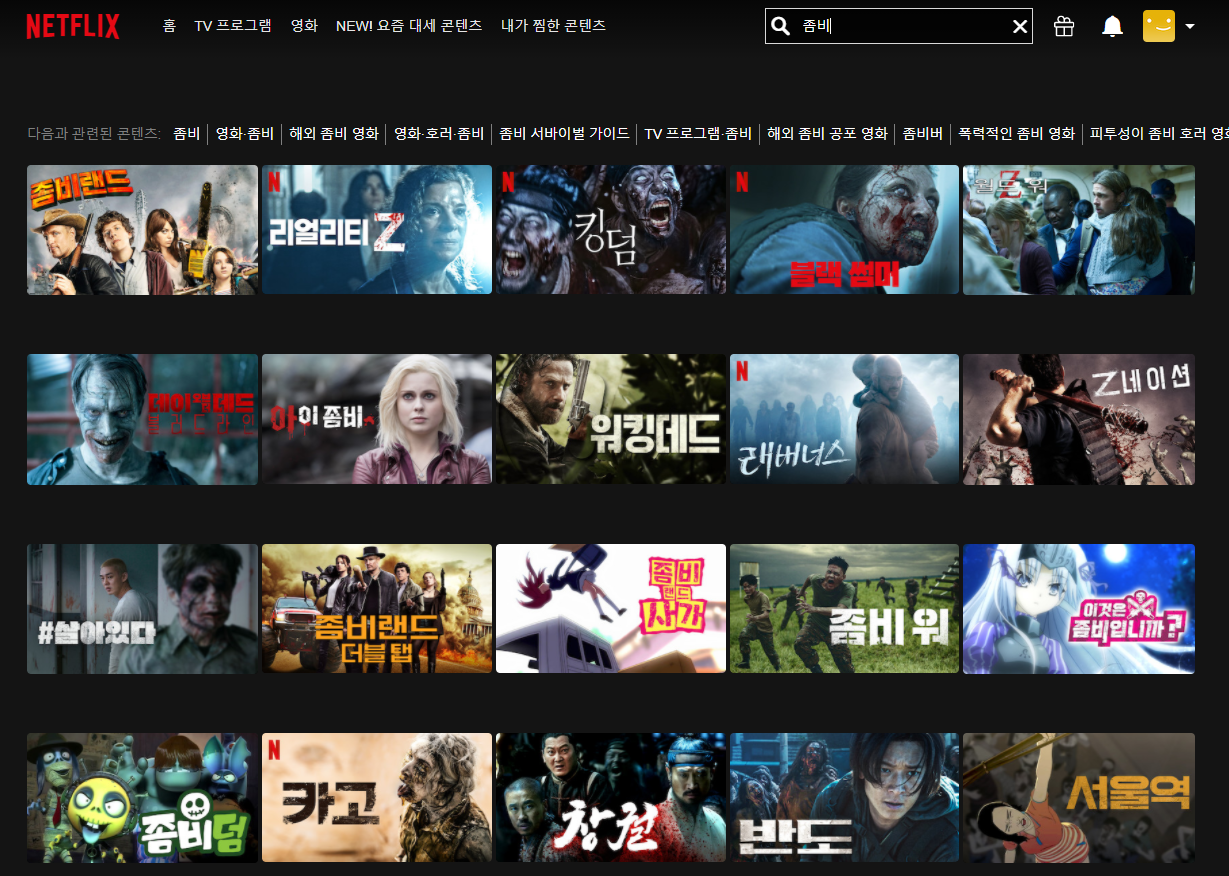Click the Netflix logo
1229x876 pixels.
tap(73, 26)
